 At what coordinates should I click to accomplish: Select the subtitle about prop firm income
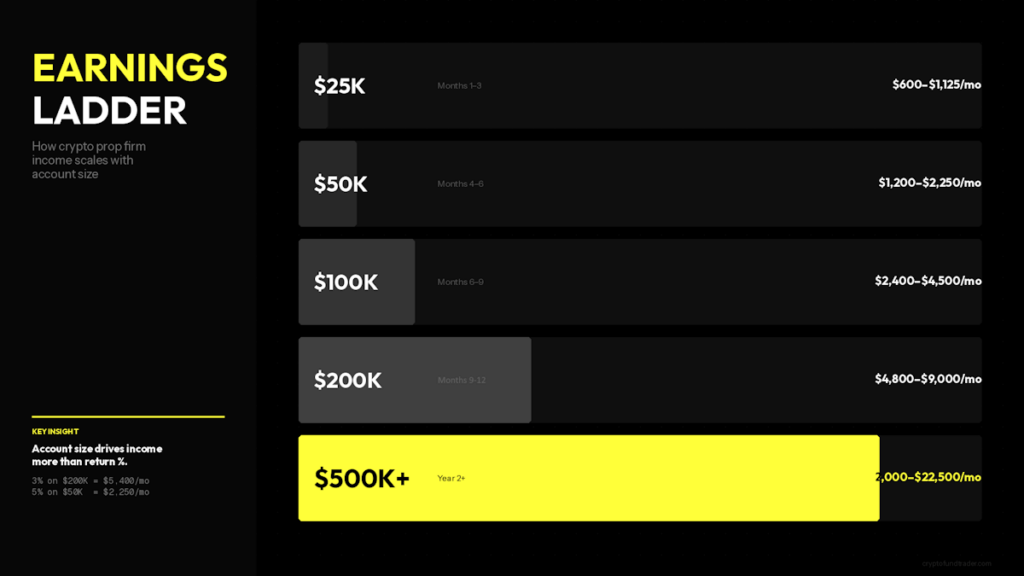pyautogui.click(x=89, y=160)
